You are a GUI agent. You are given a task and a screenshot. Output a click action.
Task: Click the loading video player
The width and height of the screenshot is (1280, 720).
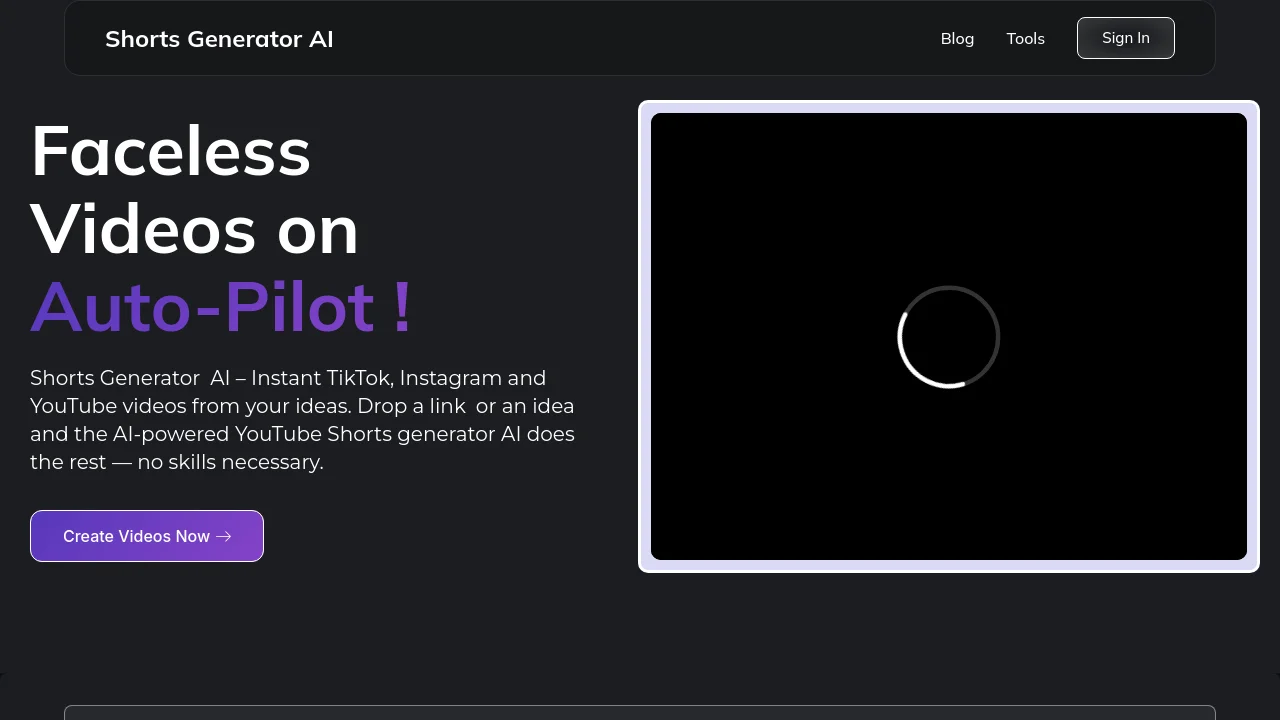click(x=948, y=336)
